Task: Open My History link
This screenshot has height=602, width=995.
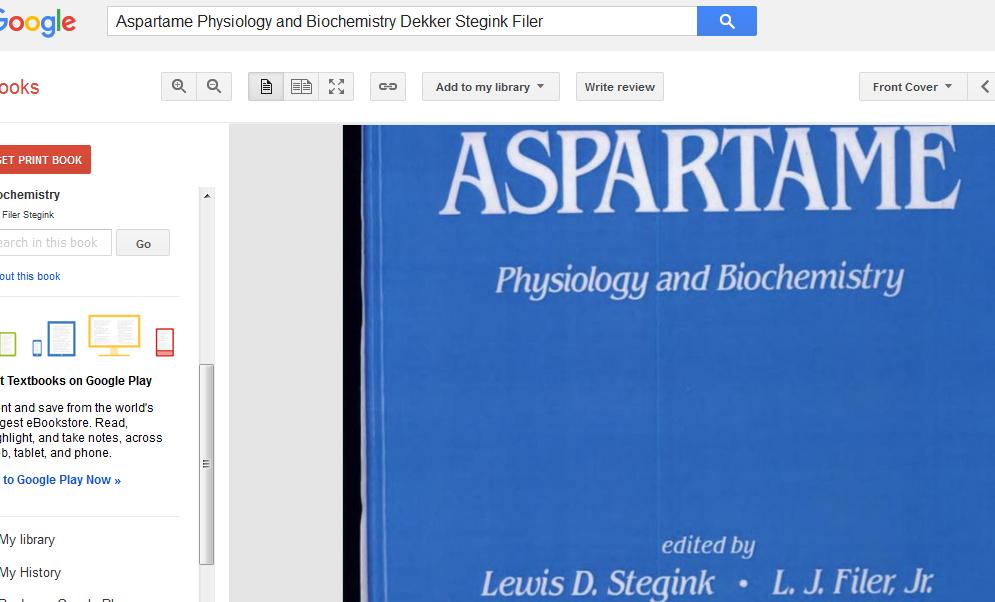Action: click(30, 572)
